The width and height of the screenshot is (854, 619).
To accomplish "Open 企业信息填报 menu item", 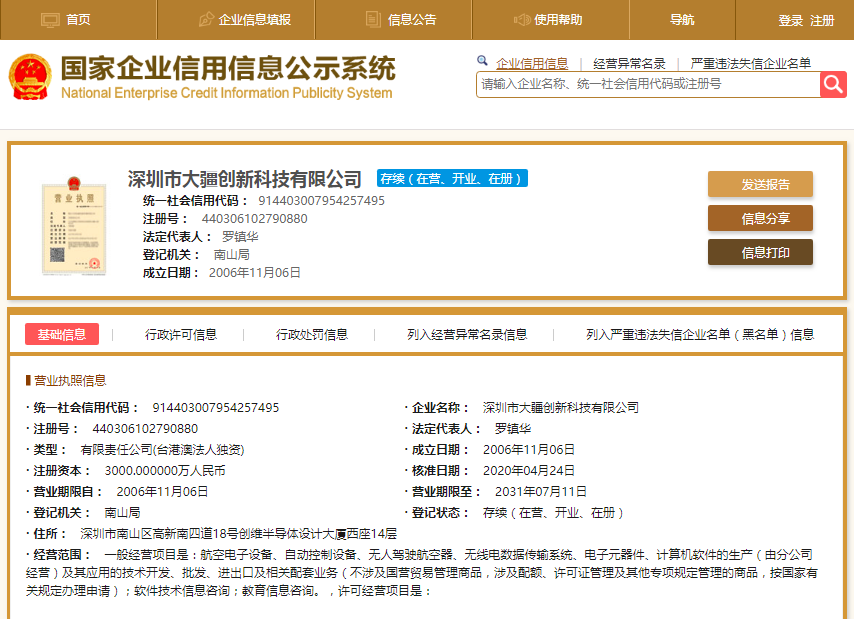I will pyautogui.click(x=254, y=20).
